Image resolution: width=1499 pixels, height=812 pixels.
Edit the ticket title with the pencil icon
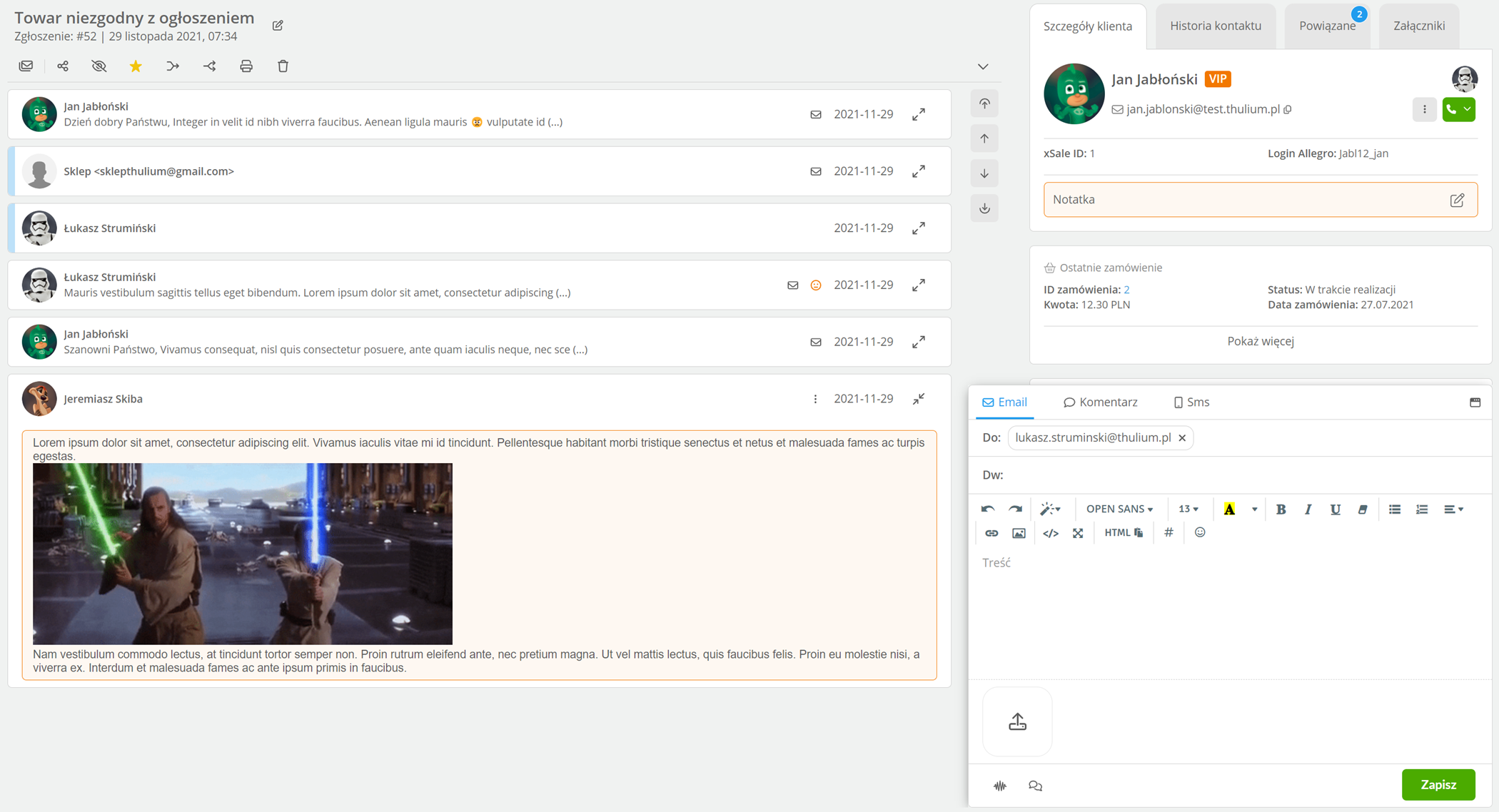(x=278, y=26)
